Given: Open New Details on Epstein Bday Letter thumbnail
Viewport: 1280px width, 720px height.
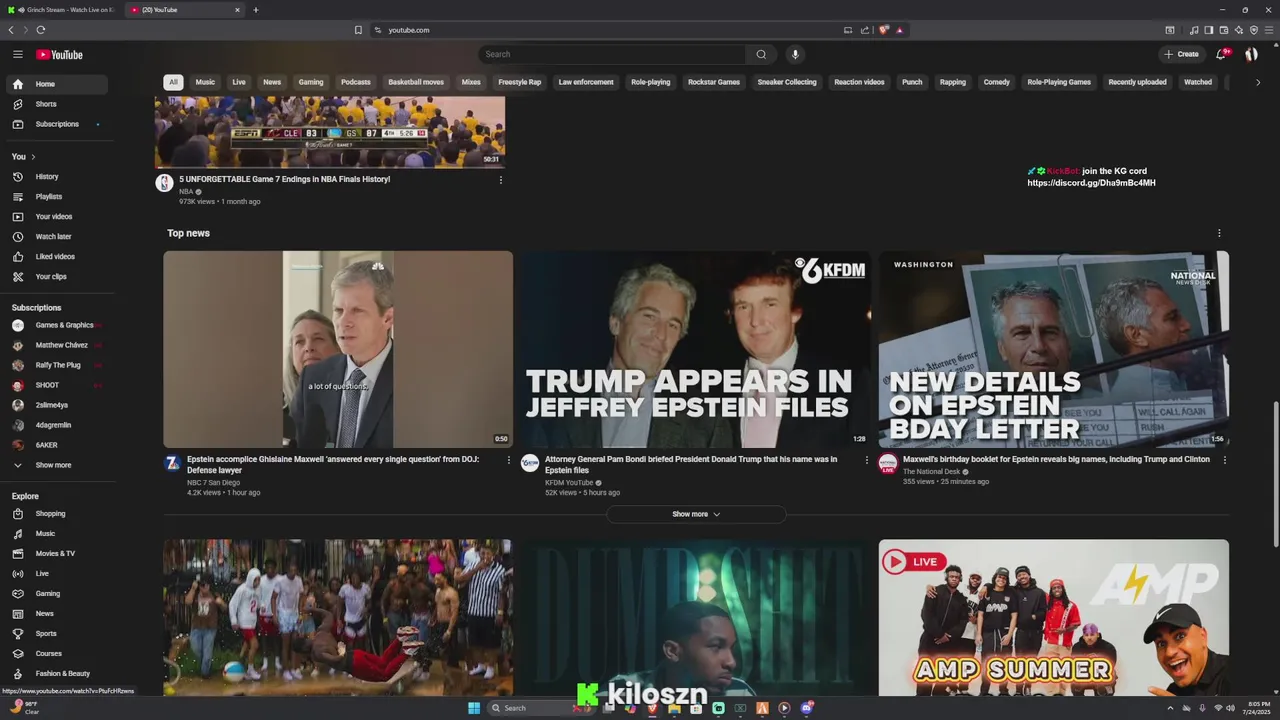Looking at the screenshot, I should coord(1054,349).
